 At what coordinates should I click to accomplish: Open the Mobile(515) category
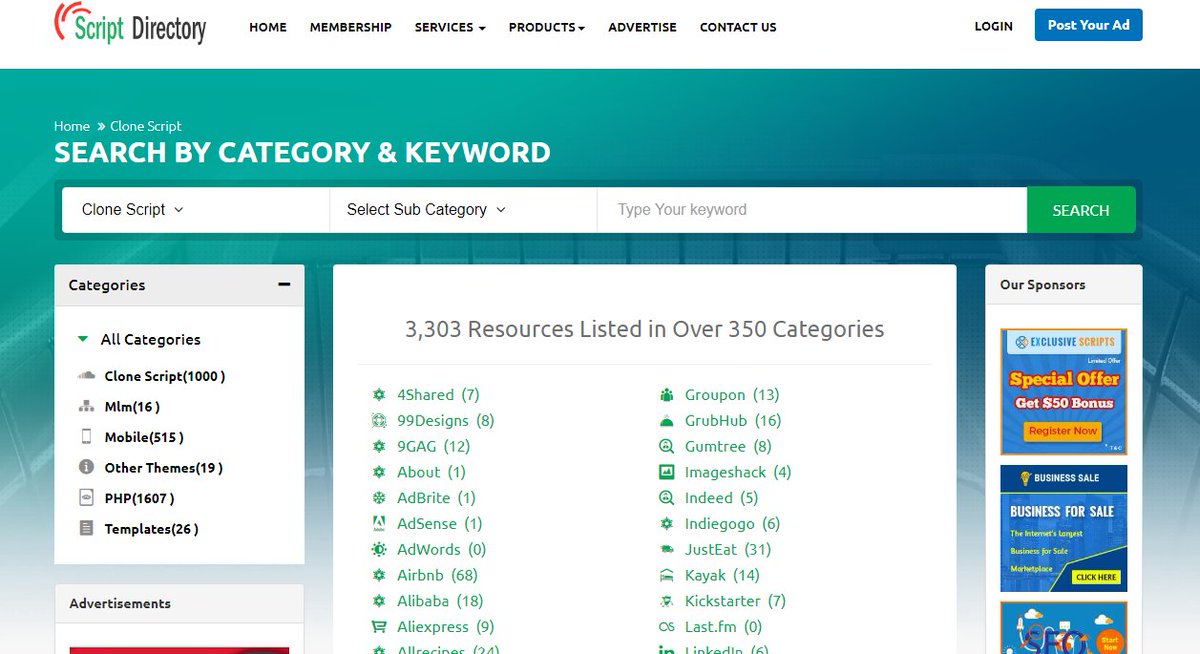[144, 437]
